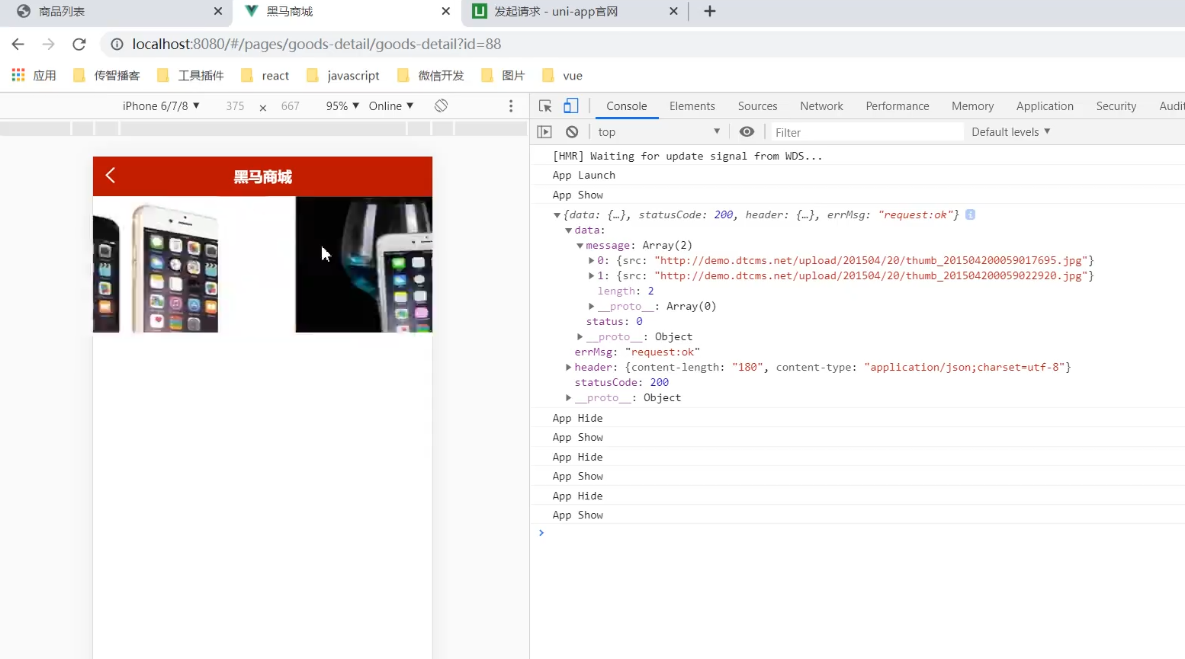This screenshot has width=1185, height=659.
Task: Open the react bookmark folder
Action: pos(265,76)
